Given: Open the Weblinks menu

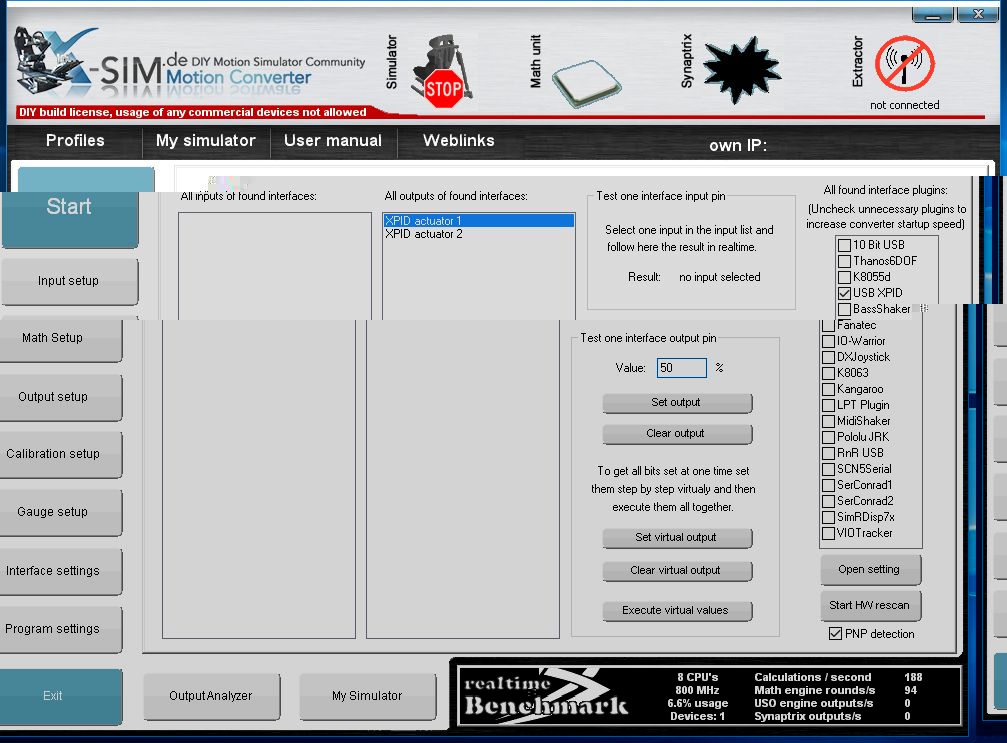Looking at the screenshot, I should (458, 141).
